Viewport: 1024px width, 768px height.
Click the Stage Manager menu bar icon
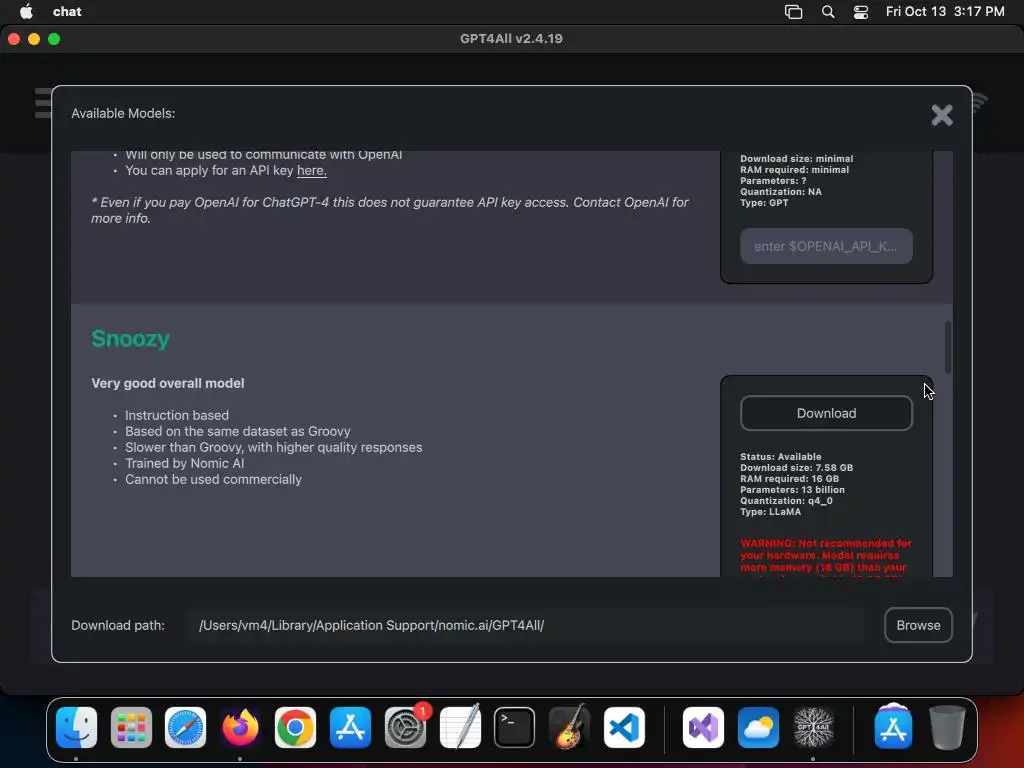(793, 12)
